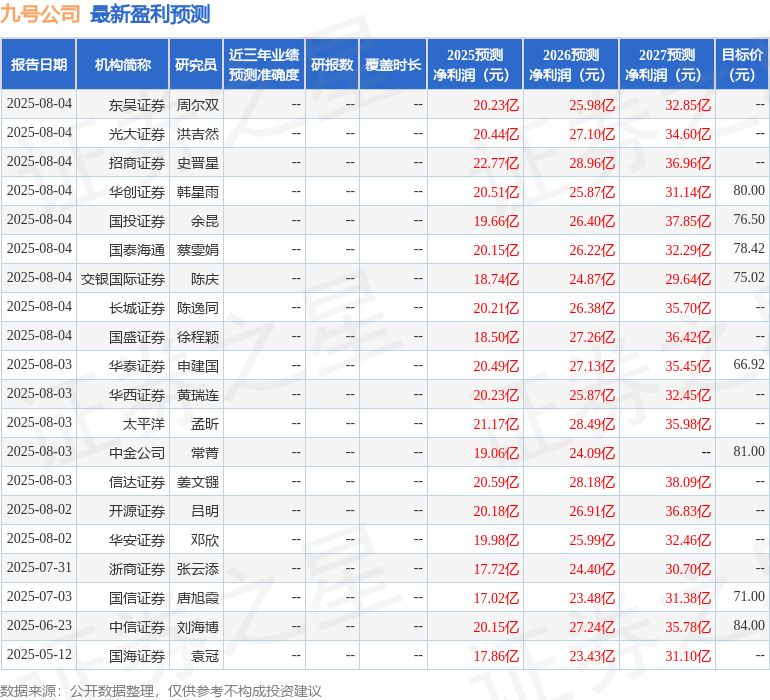Open the 东吴证券 institution entry
Screen dimensions: 770x700
coord(137,104)
